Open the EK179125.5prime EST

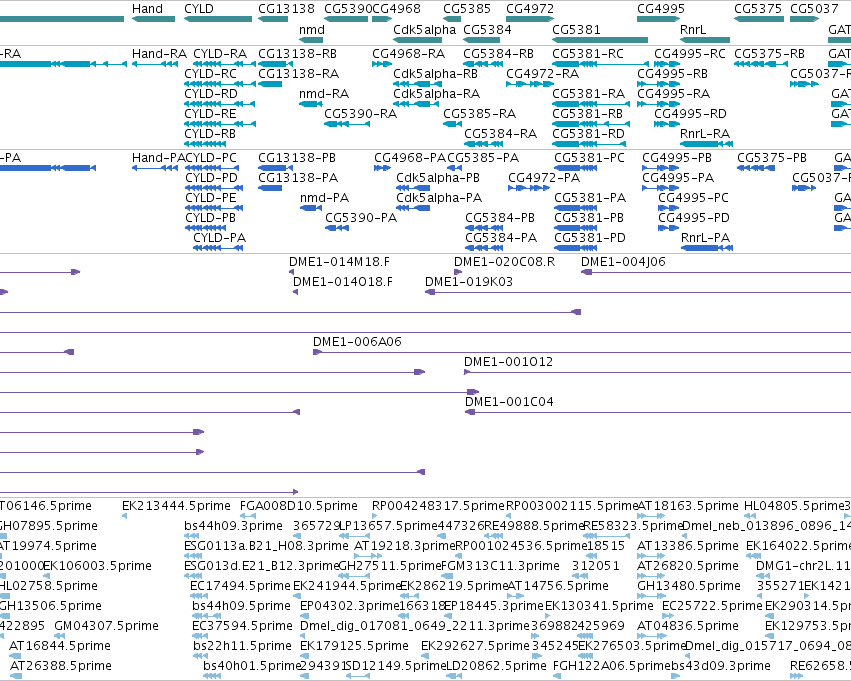click(304, 656)
